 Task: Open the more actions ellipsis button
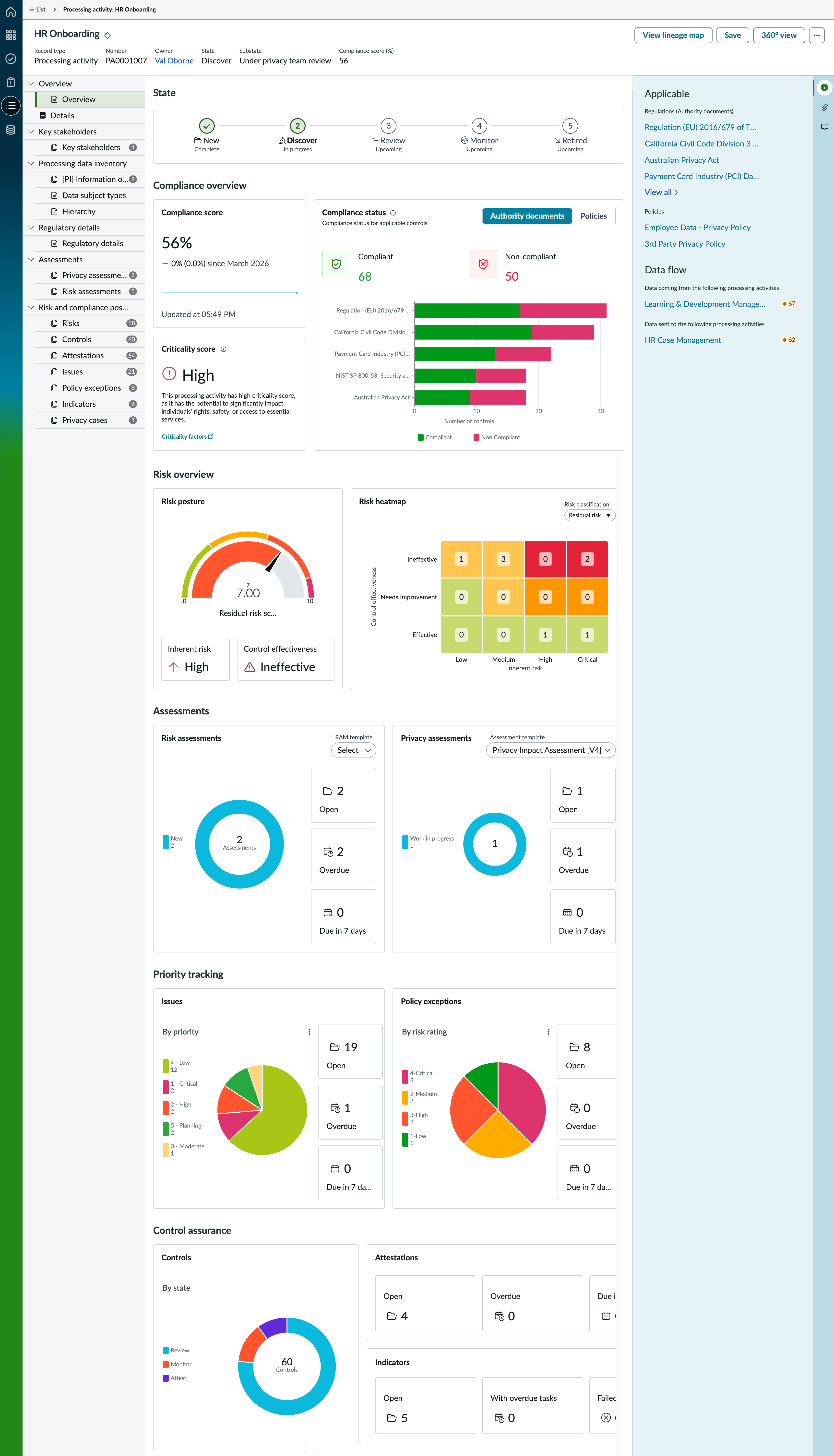(817, 36)
